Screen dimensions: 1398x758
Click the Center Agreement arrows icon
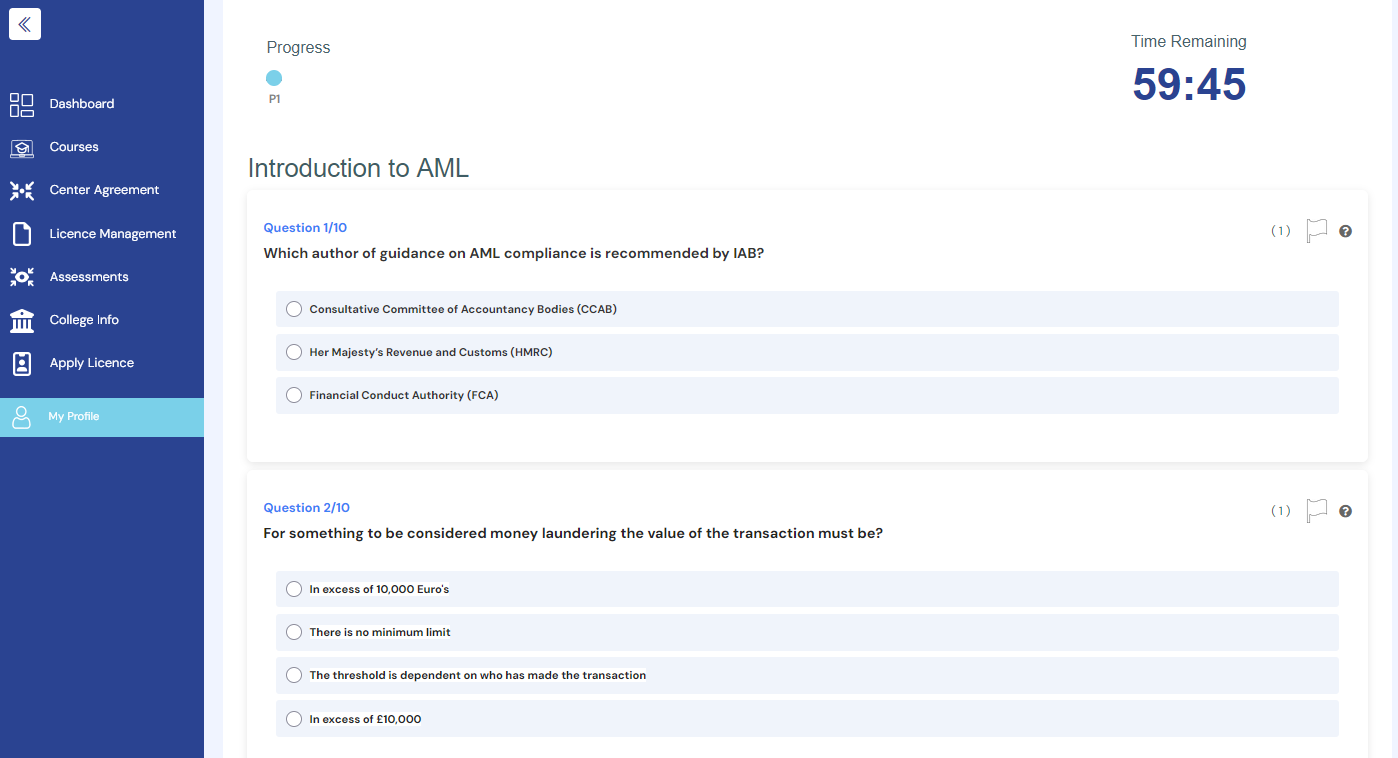coord(22,191)
